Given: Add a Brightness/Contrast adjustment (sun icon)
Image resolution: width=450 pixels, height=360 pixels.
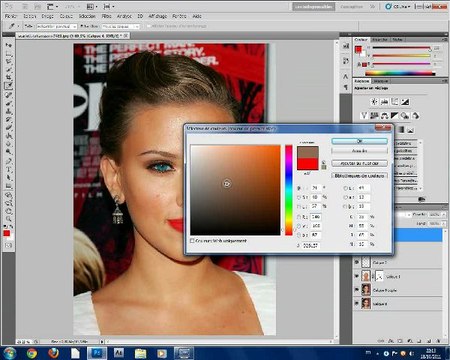Looking at the screenshot, I should tap(374, 102).
